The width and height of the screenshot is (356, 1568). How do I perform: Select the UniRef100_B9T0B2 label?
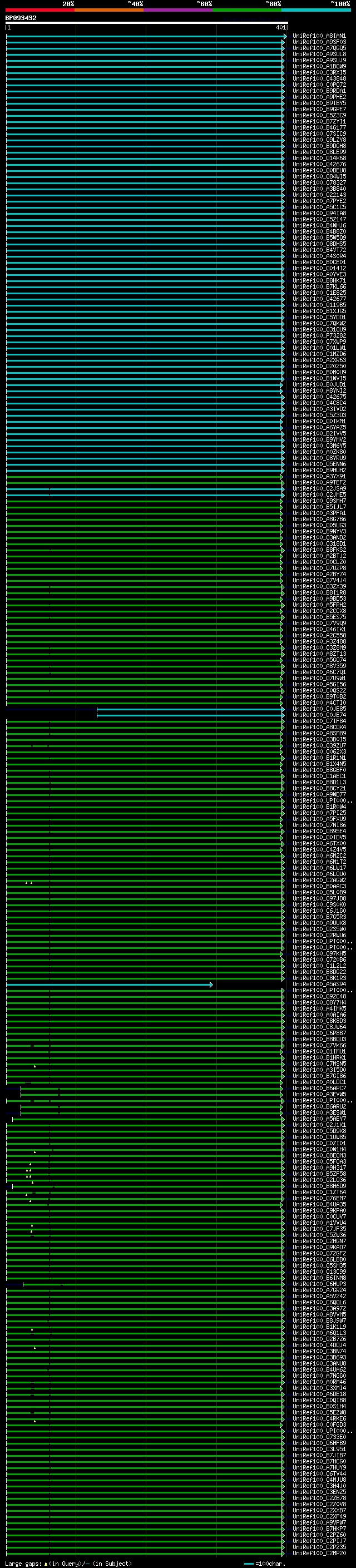point(319,697)
